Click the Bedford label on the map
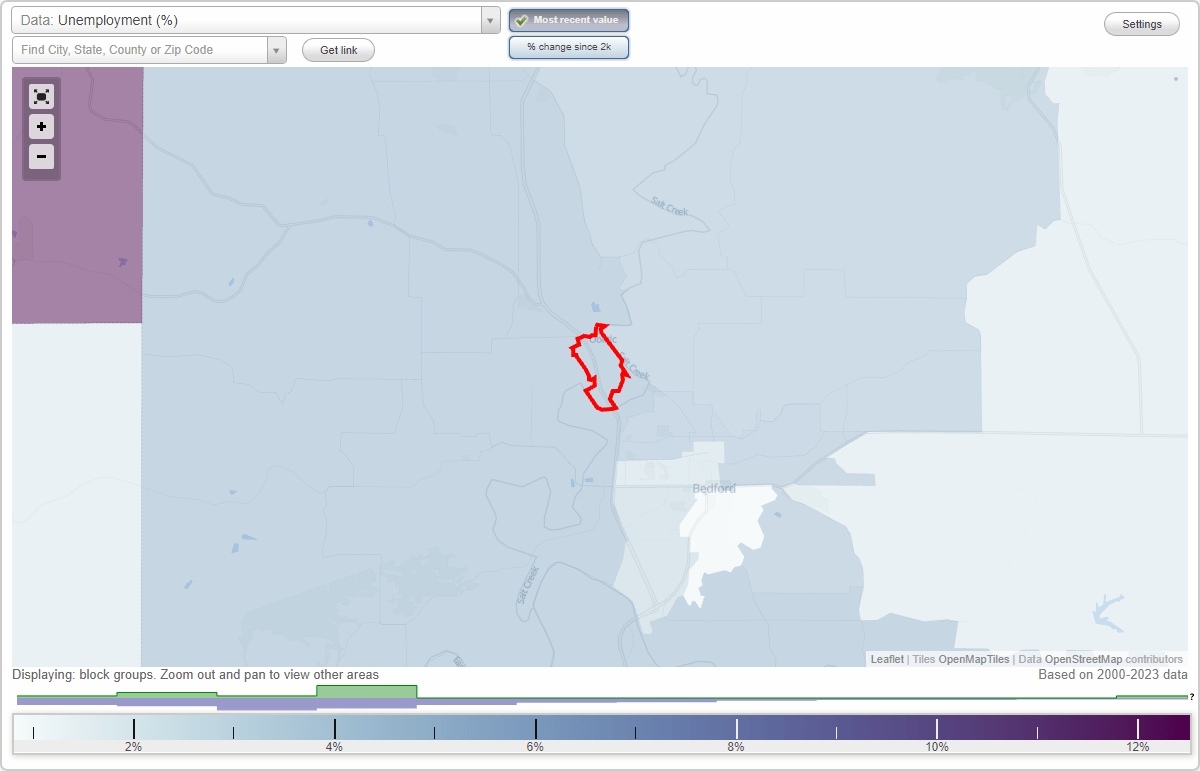1200x771 pixels. pyautogui.click(x=714, y=488)
